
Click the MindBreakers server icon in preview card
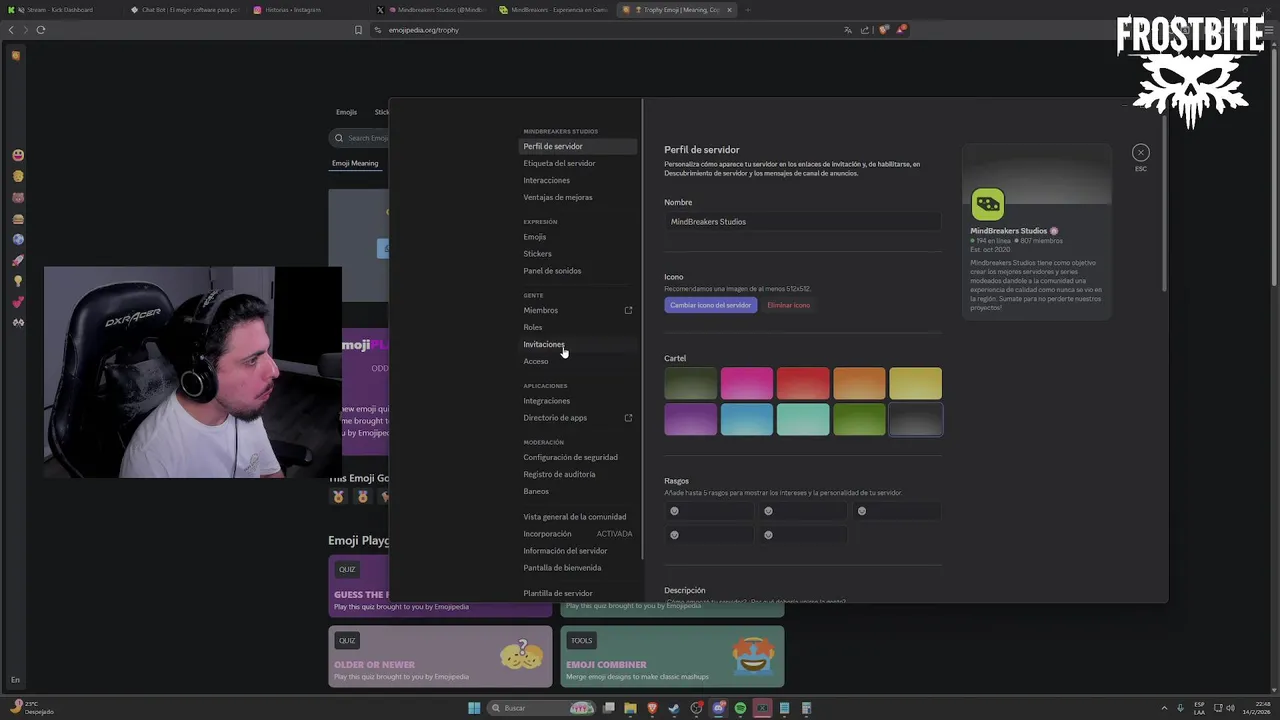tap(988, 205)
